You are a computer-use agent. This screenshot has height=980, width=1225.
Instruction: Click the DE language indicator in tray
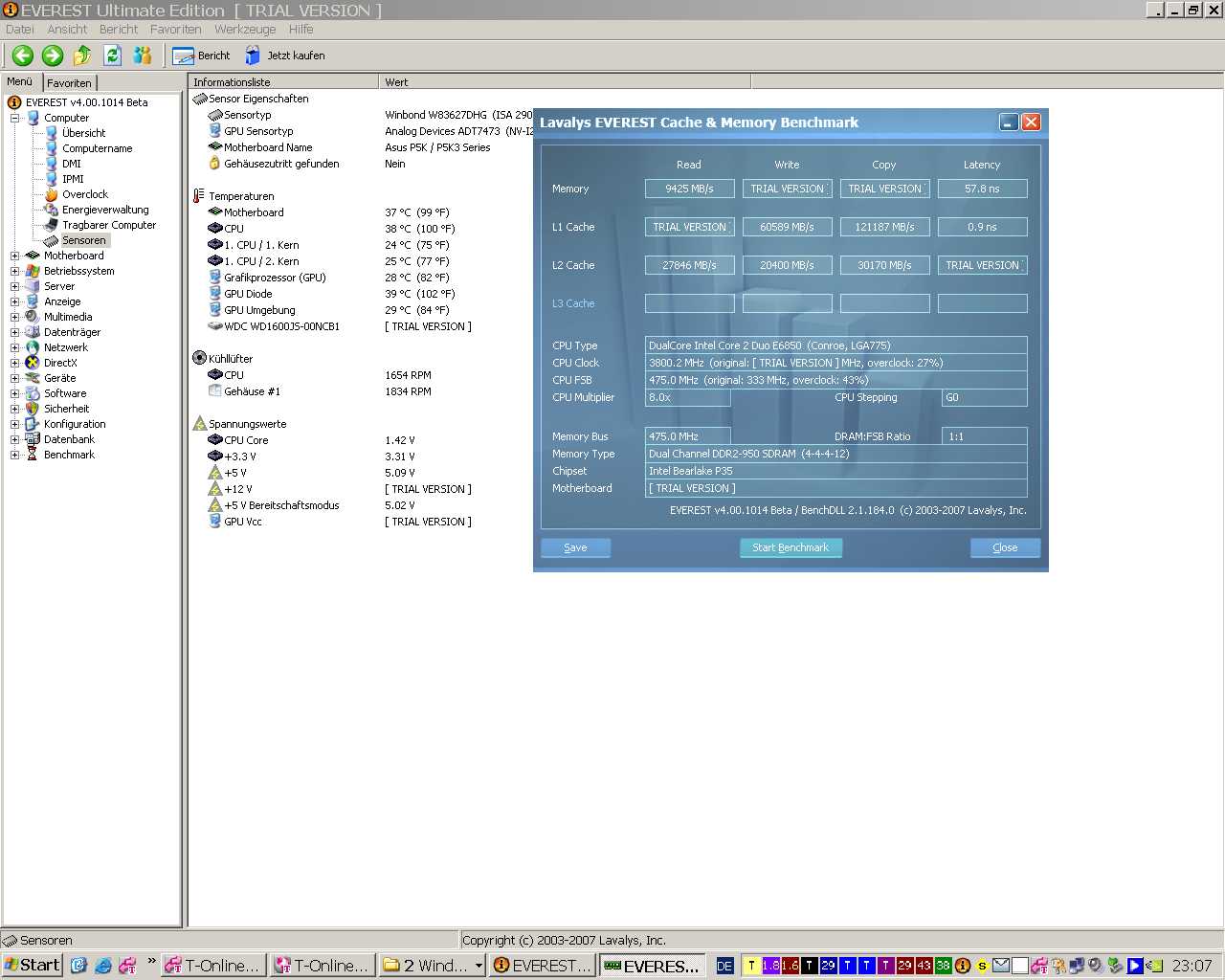pyautogui.click(x=724, y=966)
